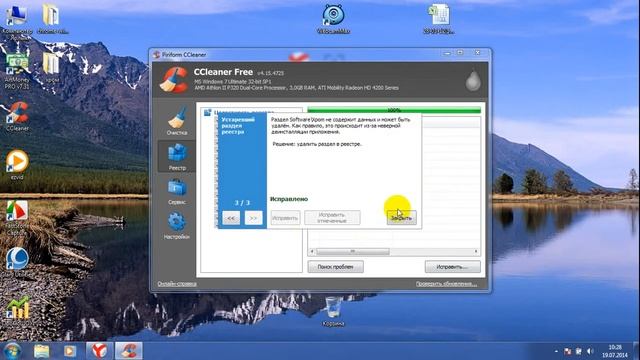
Task: Open the Очистка (Cleaner) section
Action: point(177,121)
